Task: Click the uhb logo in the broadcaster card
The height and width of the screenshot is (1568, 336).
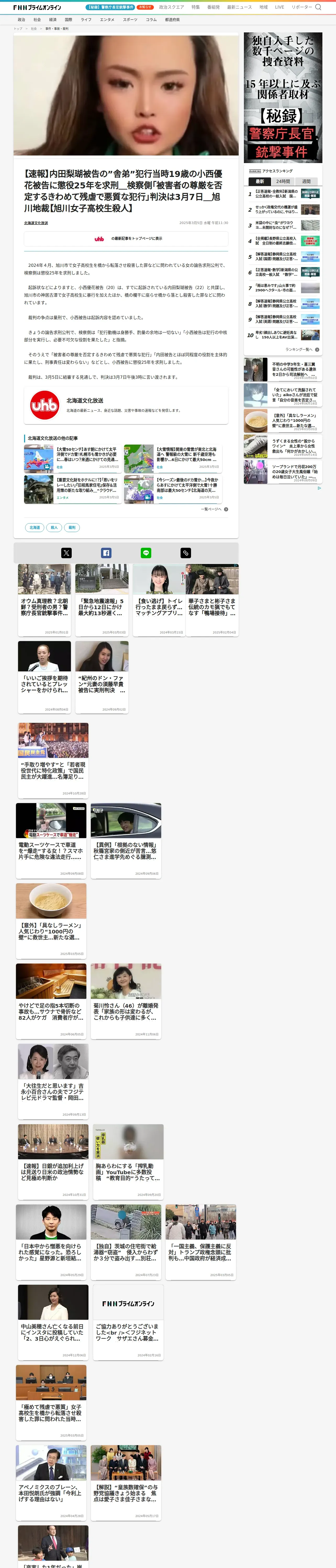Action: pos(44,405)
